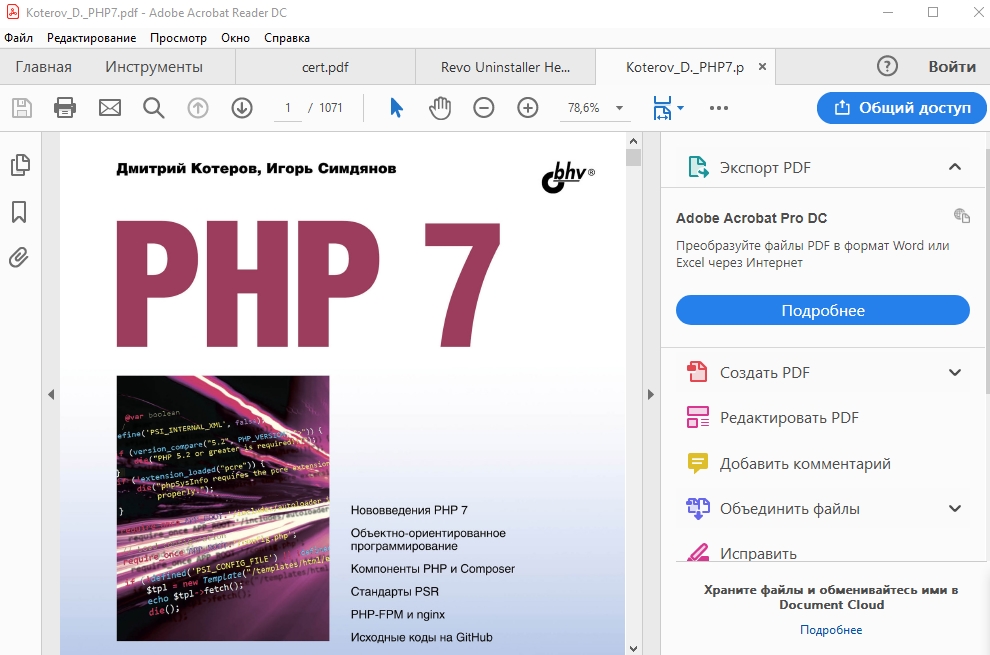Print the document with printer icon
990x655 pixels.
65,108
